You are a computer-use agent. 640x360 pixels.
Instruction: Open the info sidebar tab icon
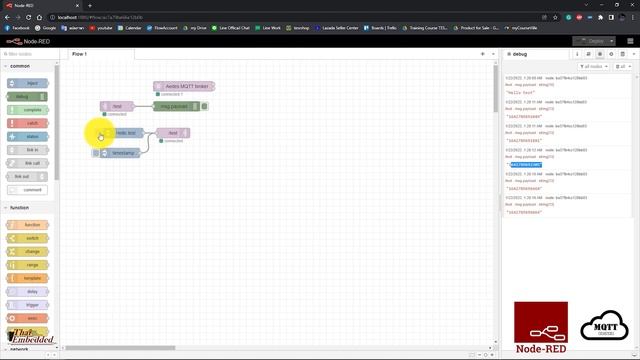click(x=577, y=54)
